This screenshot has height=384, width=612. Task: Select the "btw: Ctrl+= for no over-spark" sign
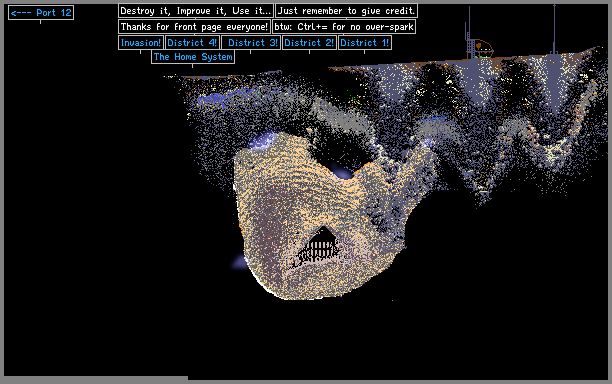[x=344, y=27]
